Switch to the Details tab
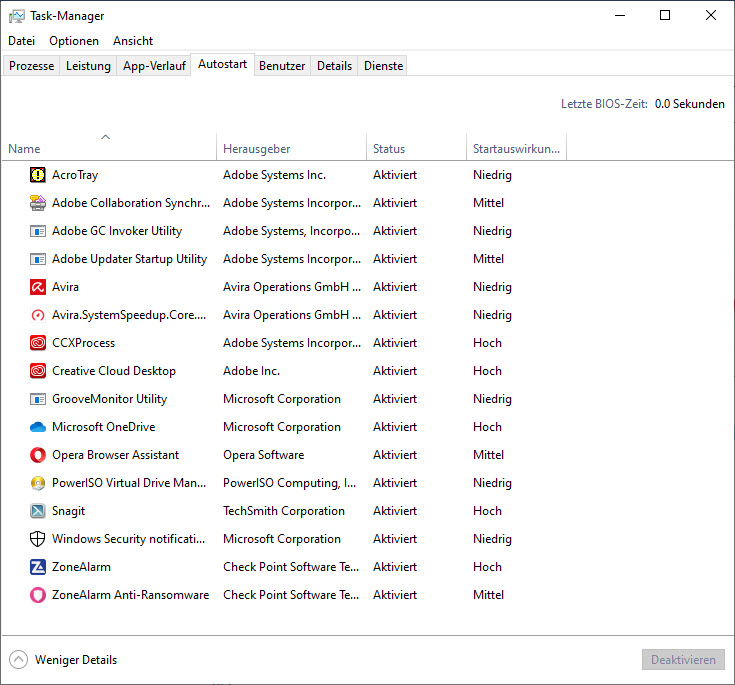Screen dimensions: 735x685 click(334, 66)
